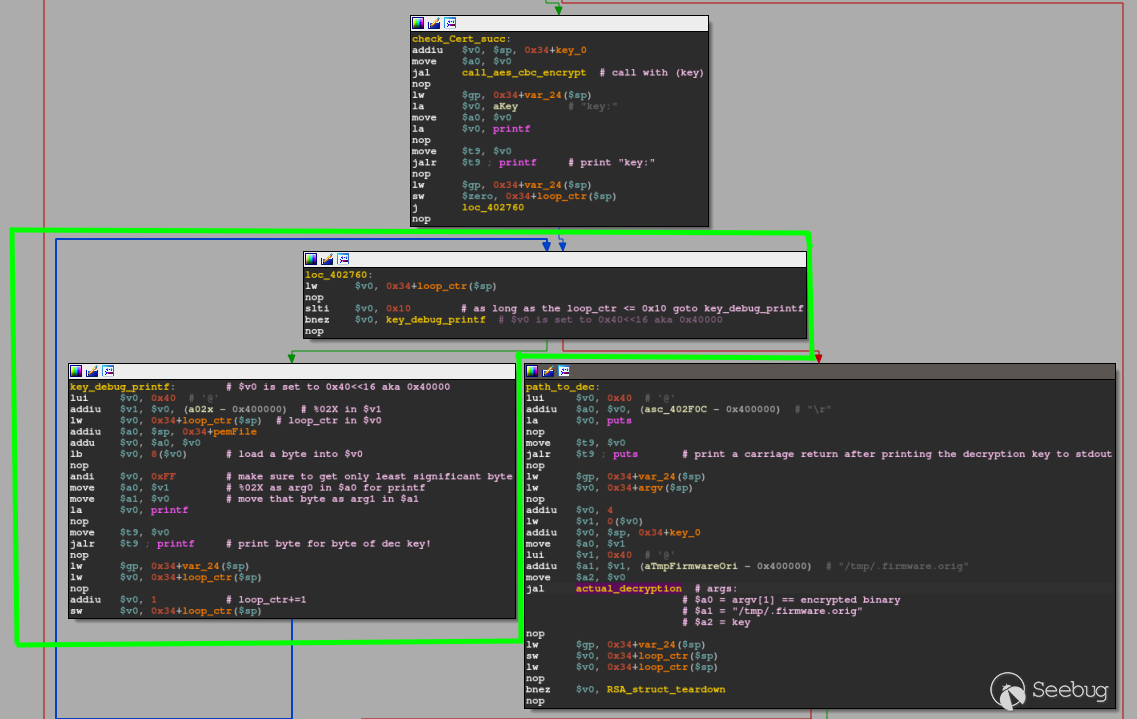Click the group icon on check_Cert_succ block

tap(450, 23)
